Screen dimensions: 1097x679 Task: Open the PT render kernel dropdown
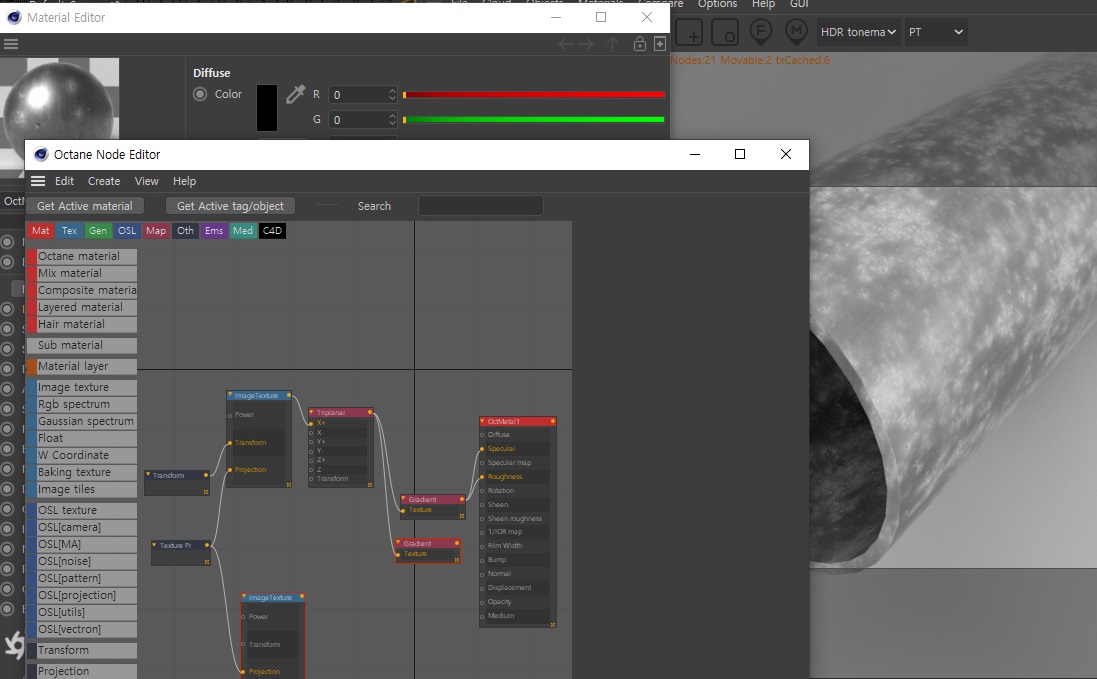(935, 32)
